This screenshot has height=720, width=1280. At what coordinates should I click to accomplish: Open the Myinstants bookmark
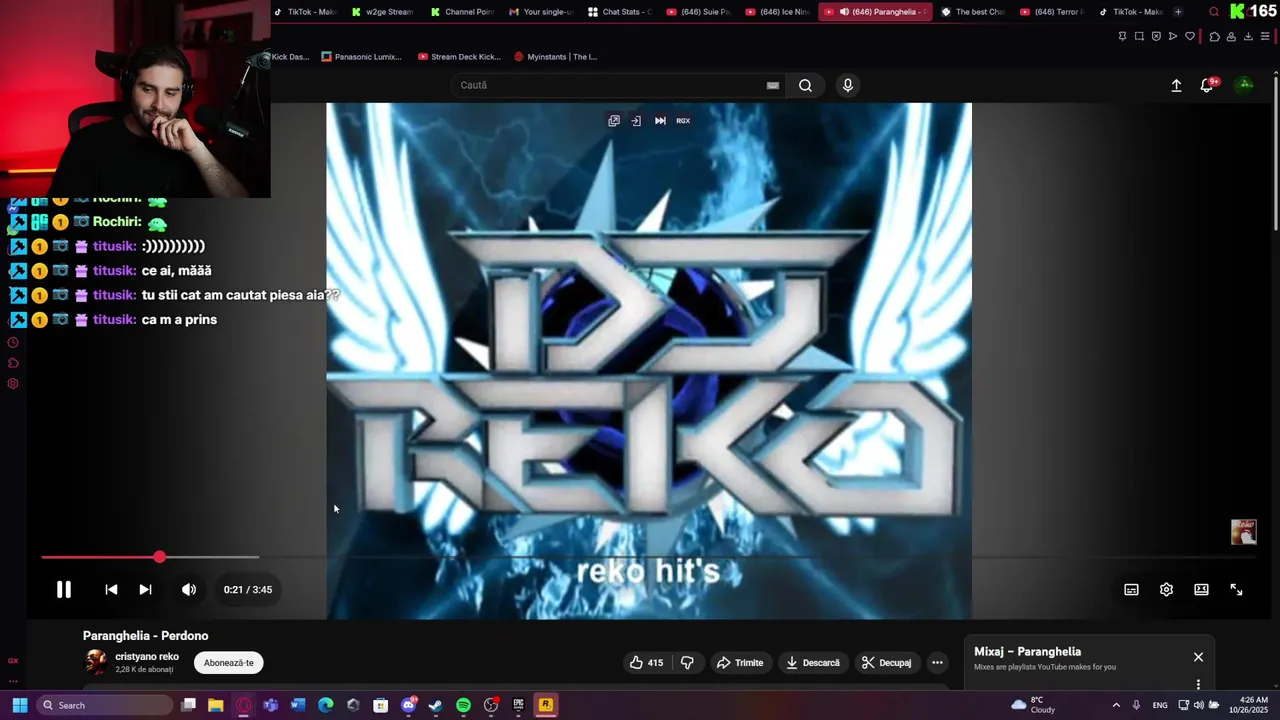(x=555, y=57)
